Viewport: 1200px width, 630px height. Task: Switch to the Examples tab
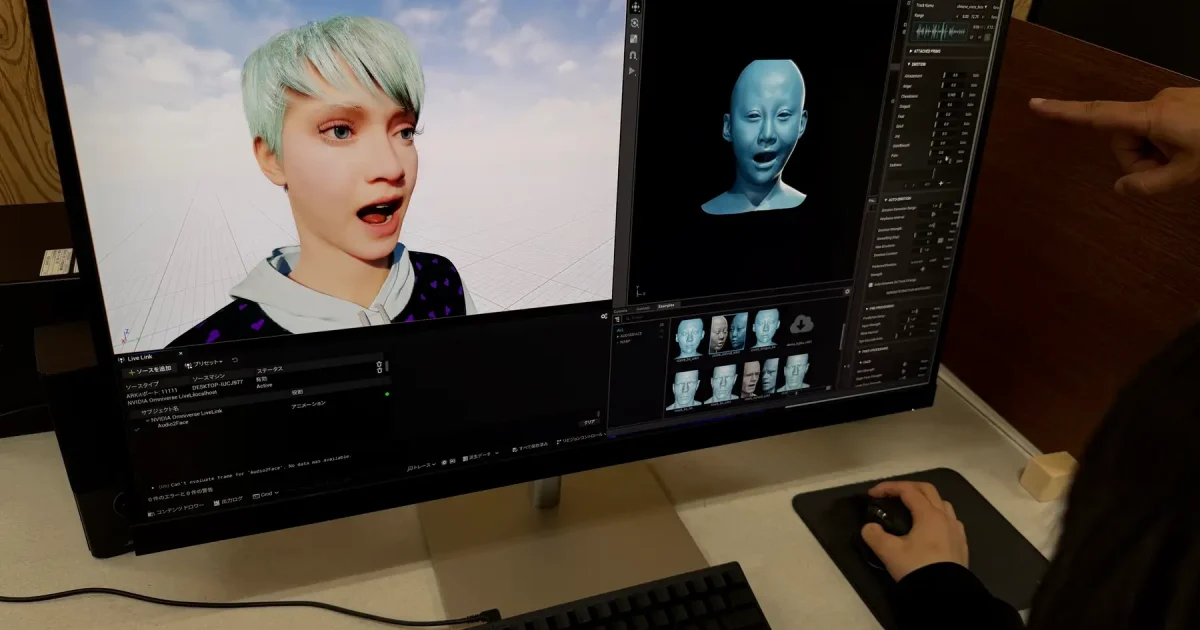click(666, 305)
